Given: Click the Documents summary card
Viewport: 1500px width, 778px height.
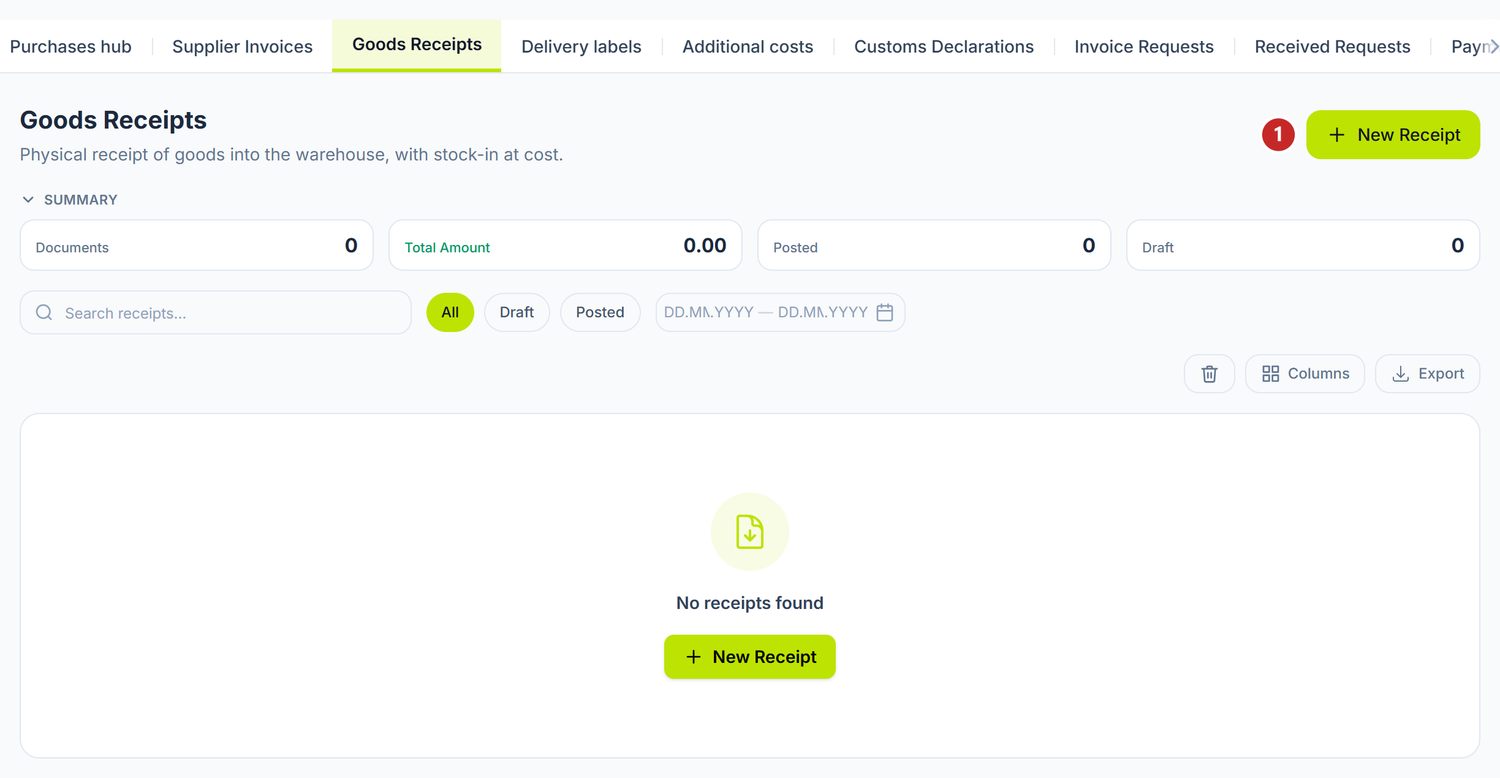Looking at the screenshot, I should pos(197,246).
